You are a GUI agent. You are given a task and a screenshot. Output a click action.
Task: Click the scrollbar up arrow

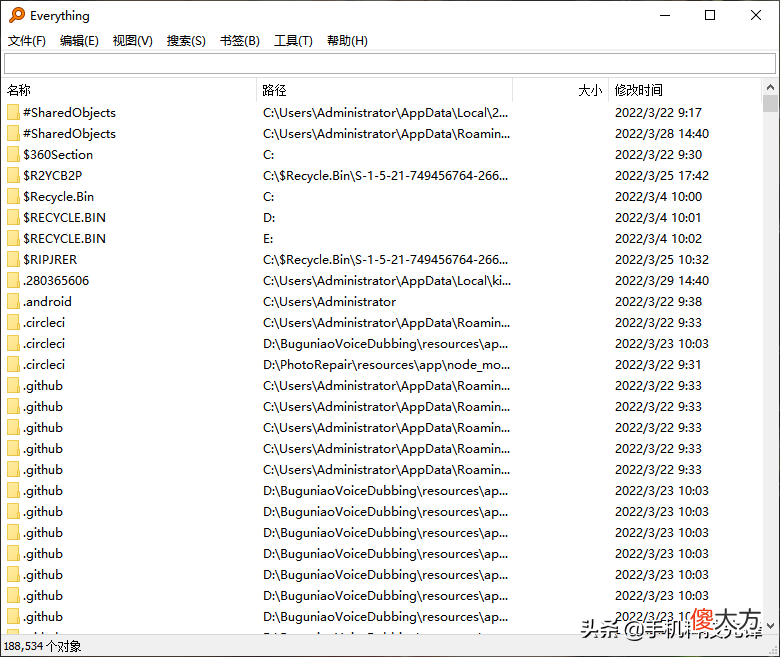coord(770,87)
